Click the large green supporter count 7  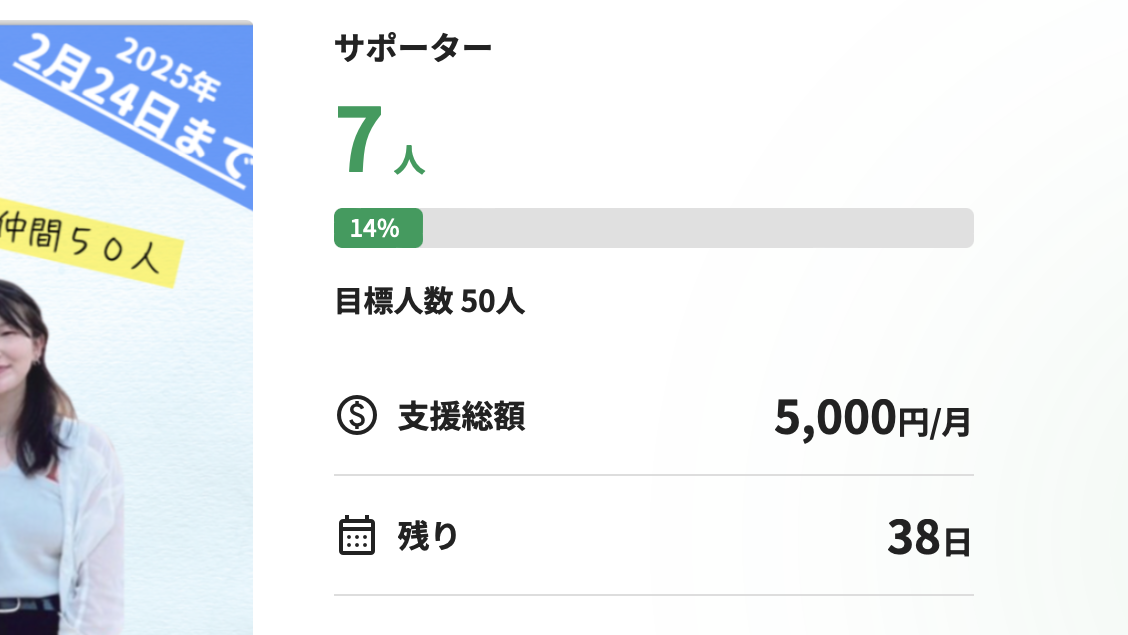click(358, 142)
